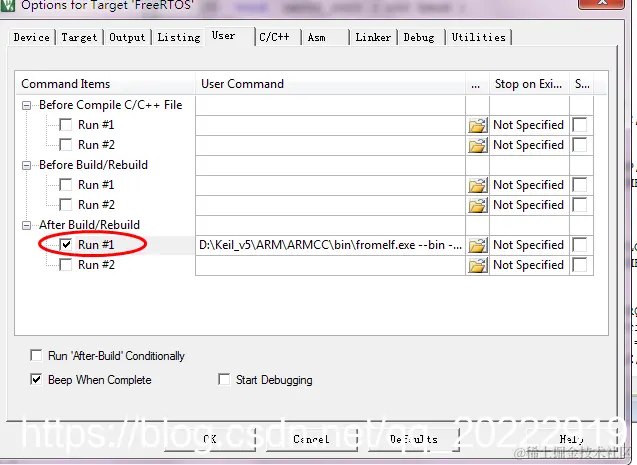Toggle S... column checkbox for Before Build Run #2
Screen dimensions: 637x465
[x=580, y=205]
